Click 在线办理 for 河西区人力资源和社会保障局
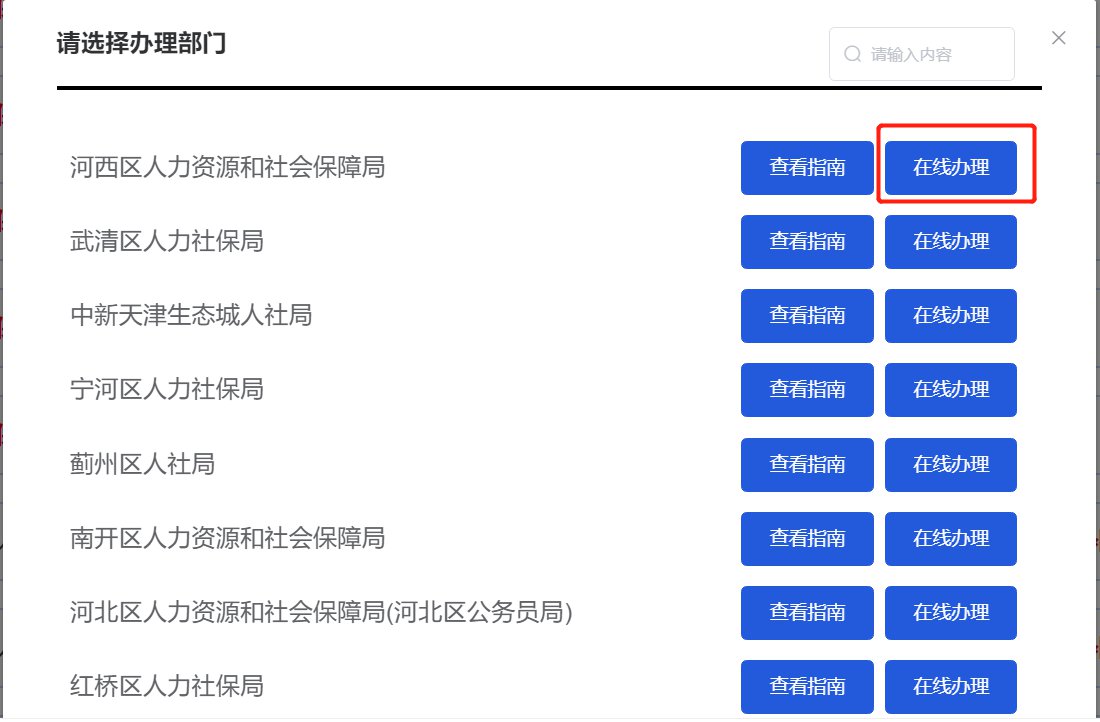Image resolution: width=1100 pixels, height=722 pixels. [950, 167]
